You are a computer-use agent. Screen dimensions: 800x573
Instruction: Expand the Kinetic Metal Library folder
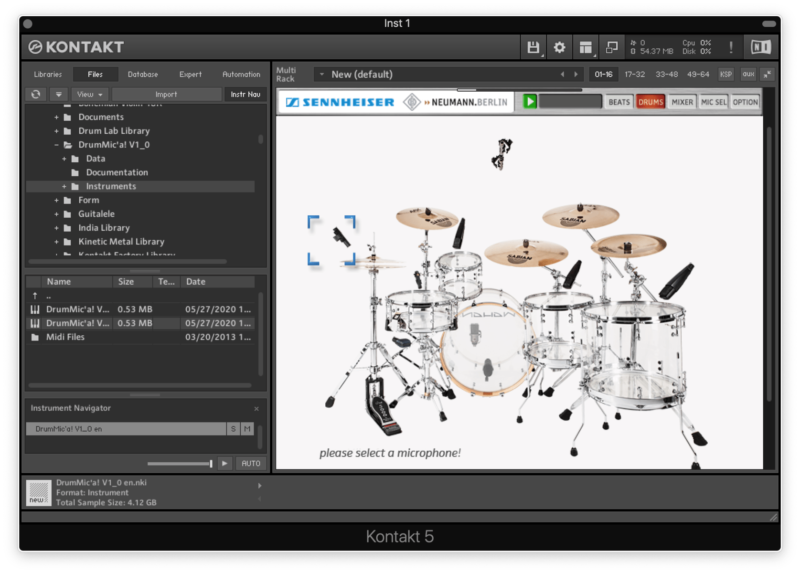coord(57,242)
